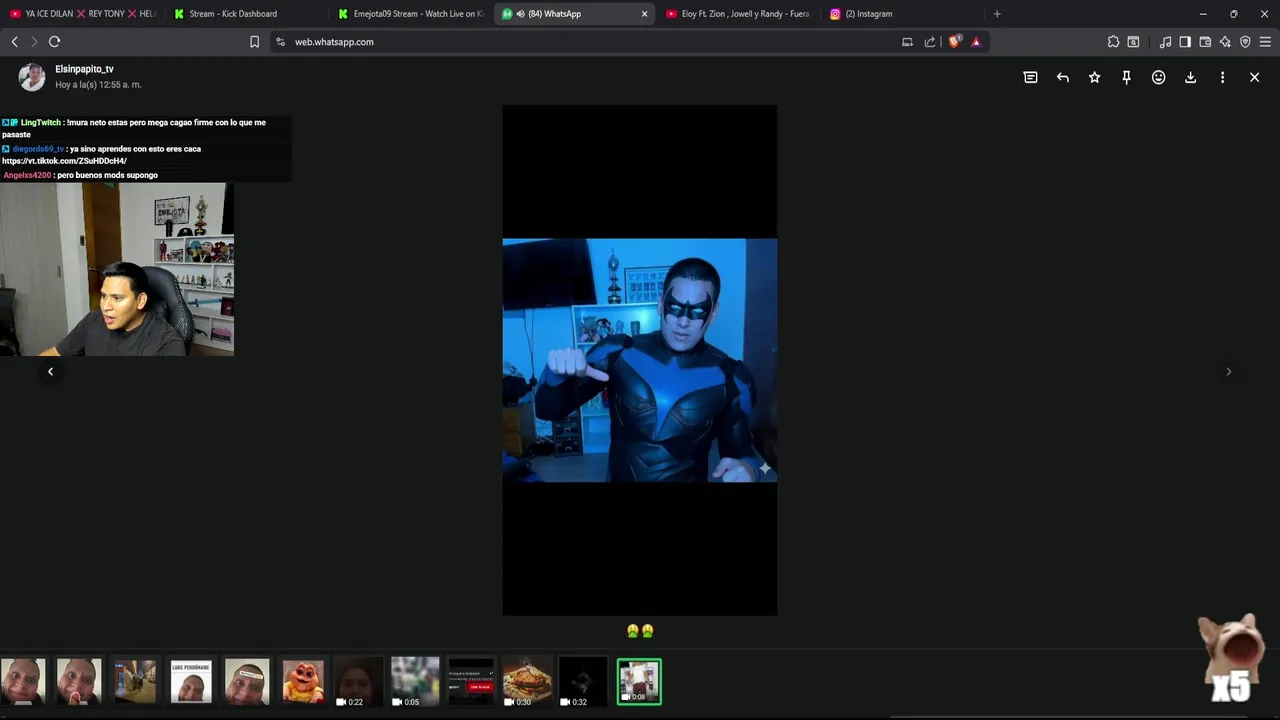The height and width of the screenshot is (720, 1280).
Task: Open Brave Shields lion icon
Action: tap(954, 42)
